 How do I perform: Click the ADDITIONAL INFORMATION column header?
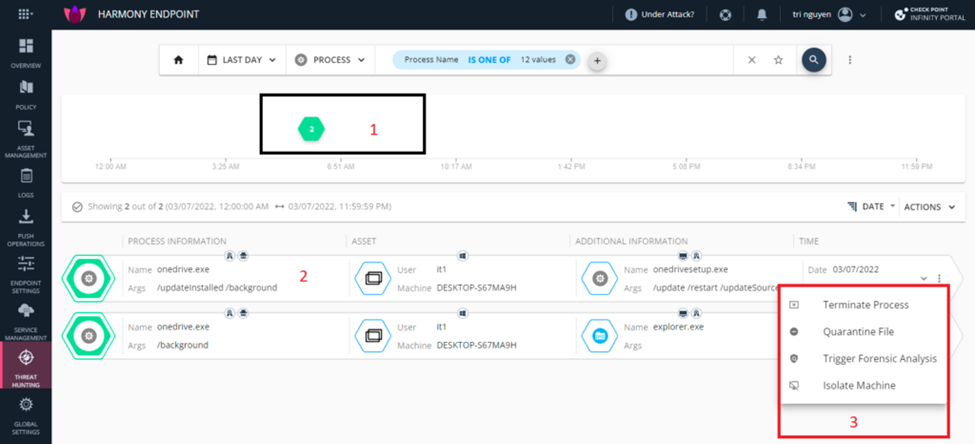click(631, 241)
